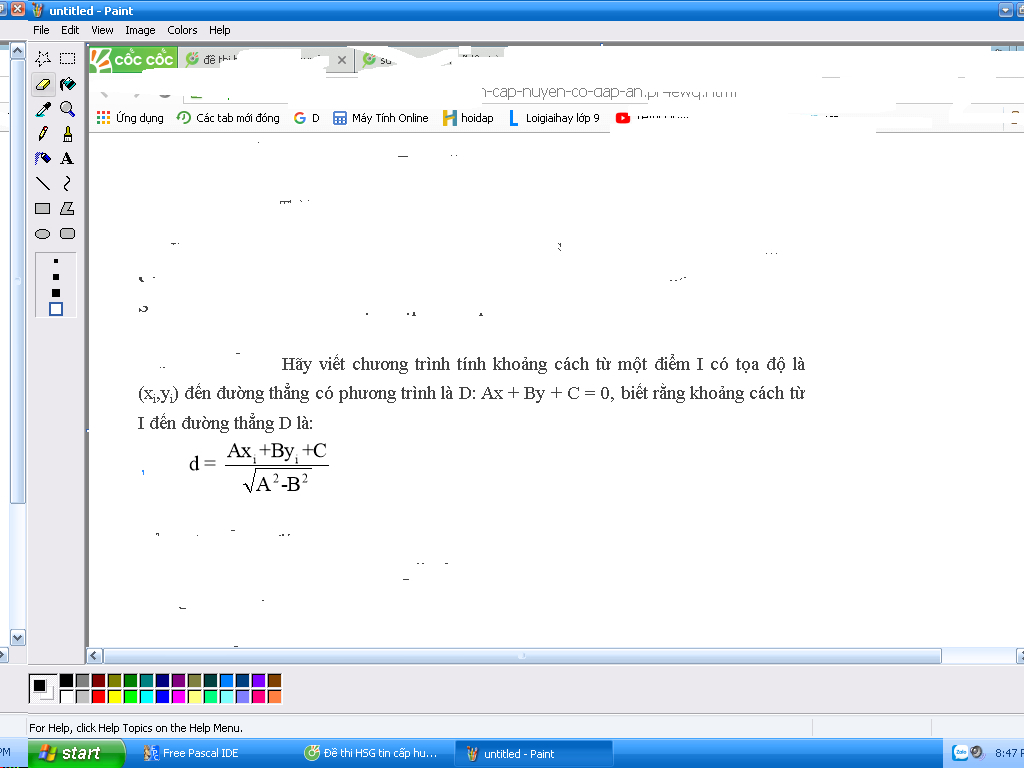Screen dimensions: 1024x768
Task: Click the Zalo icon in system tray
Action: tap(960, 753)
